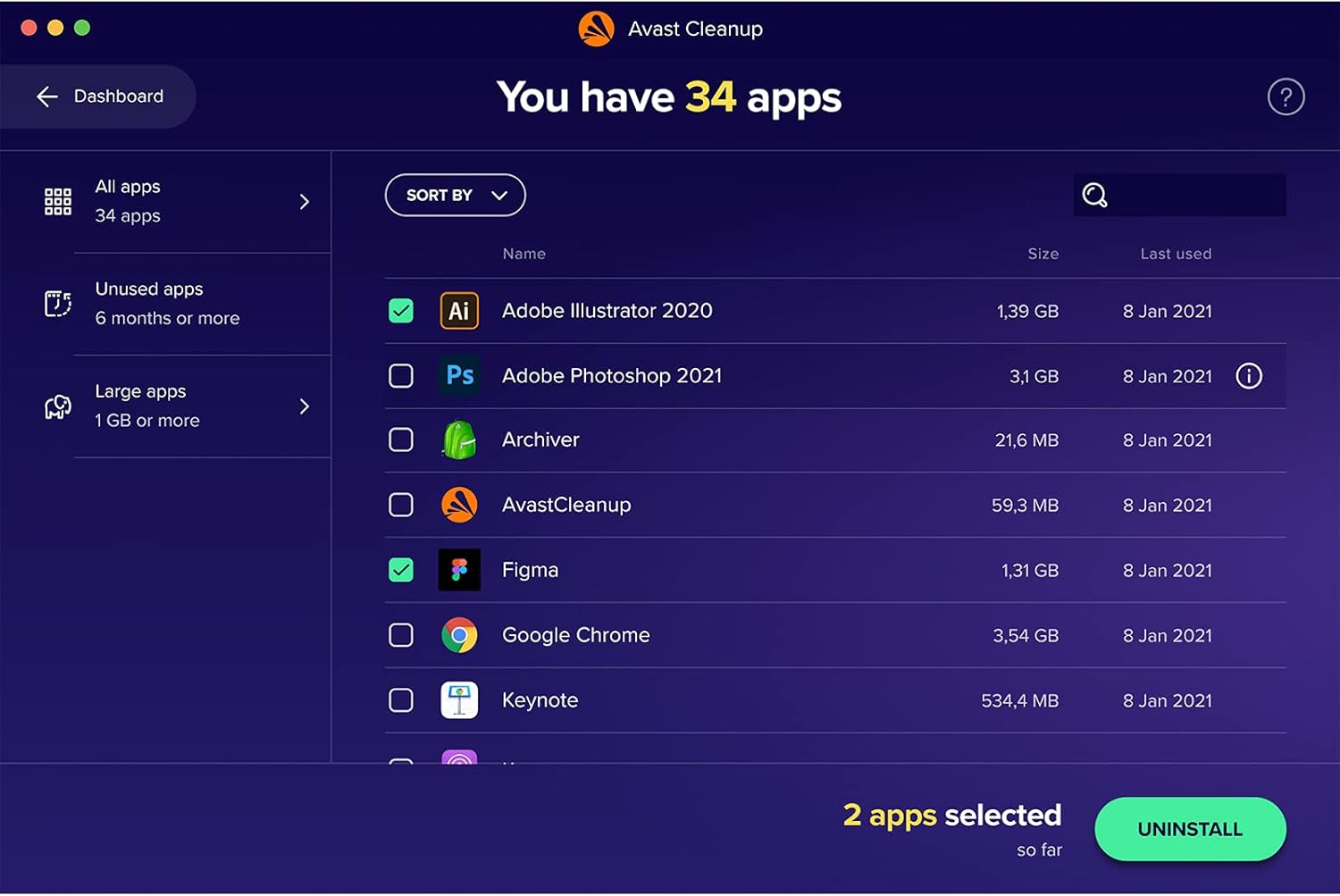Click the 1,31 GB size value

tap(1029, 571)
